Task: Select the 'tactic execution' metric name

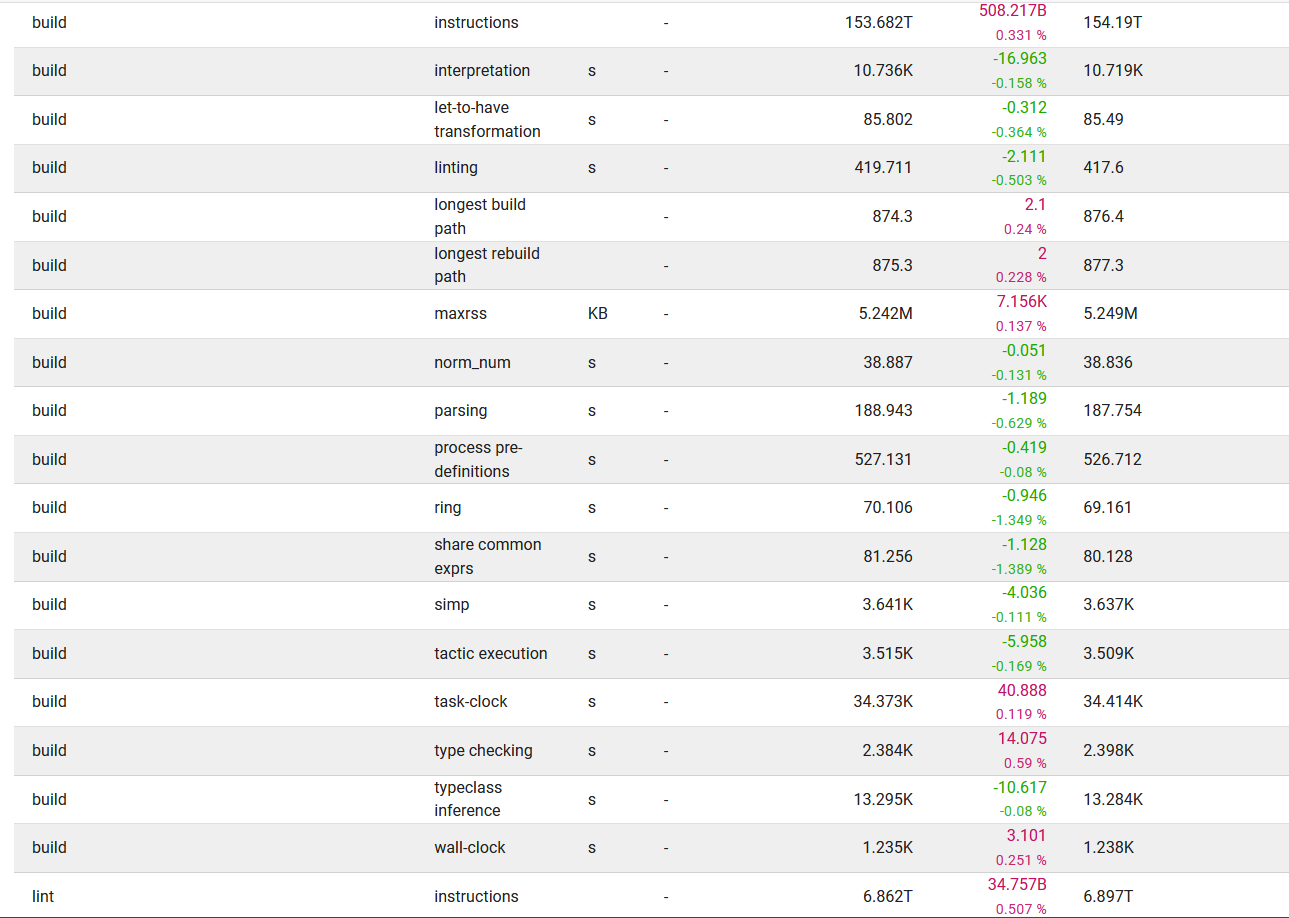Action: 491,654
